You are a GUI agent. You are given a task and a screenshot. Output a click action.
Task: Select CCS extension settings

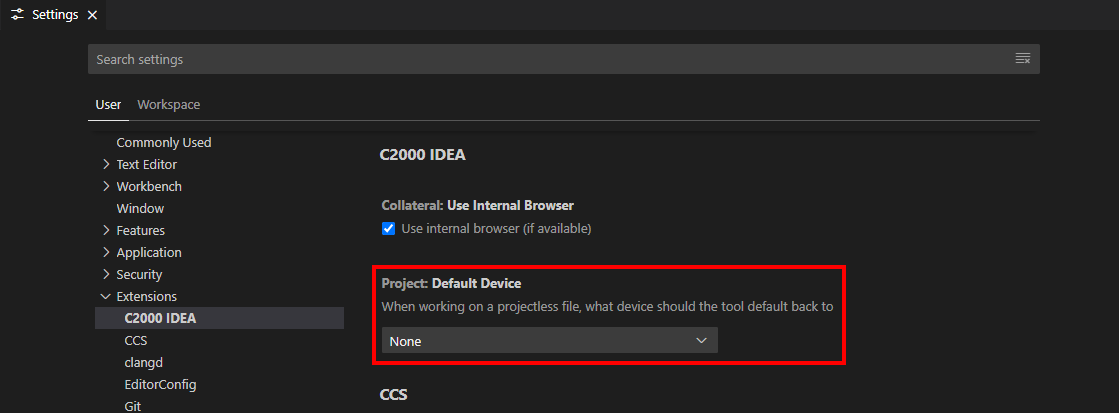coord(136,341)
